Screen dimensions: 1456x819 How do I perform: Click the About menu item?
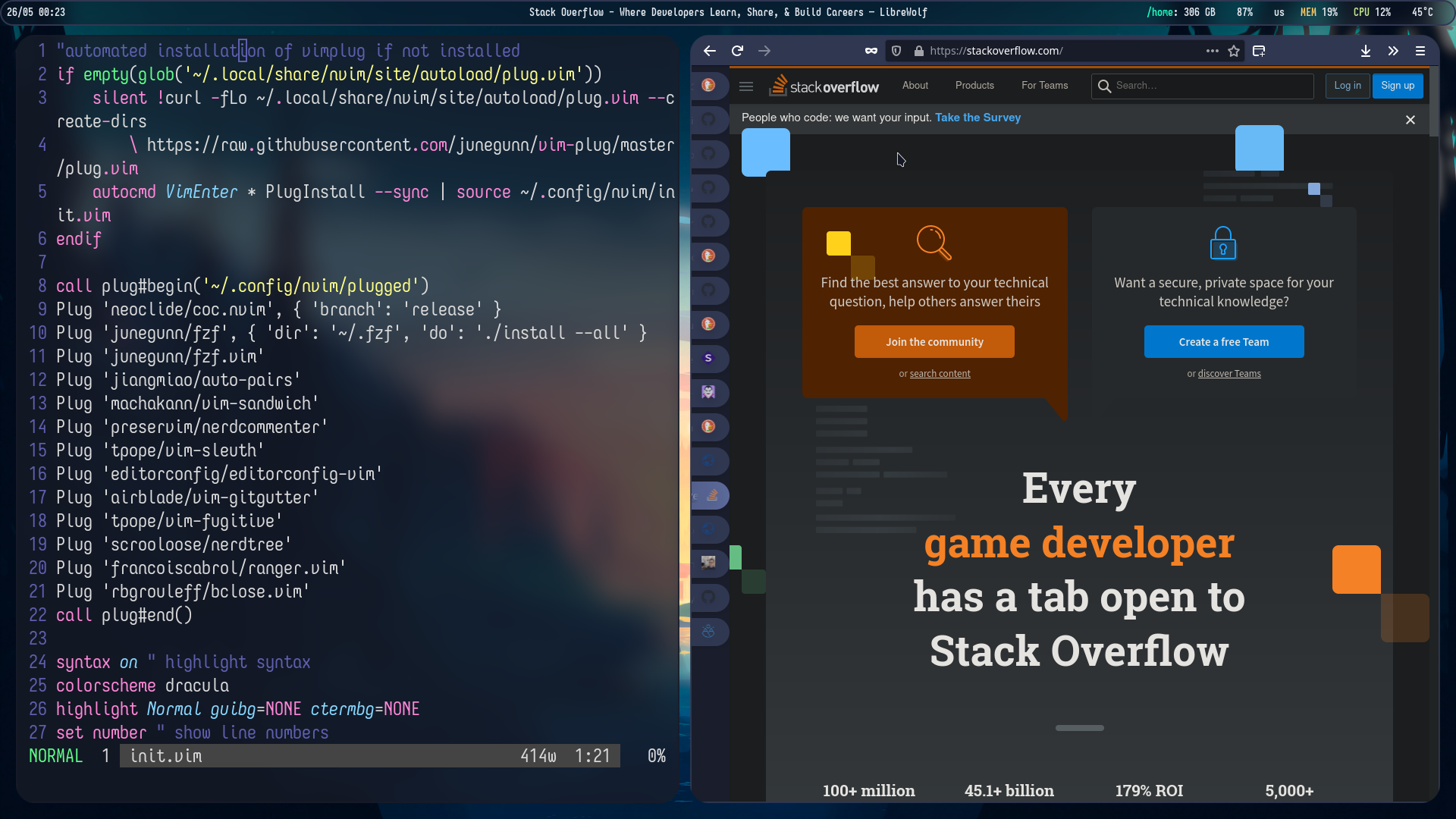pyautogui.click(x=915, y=86)
